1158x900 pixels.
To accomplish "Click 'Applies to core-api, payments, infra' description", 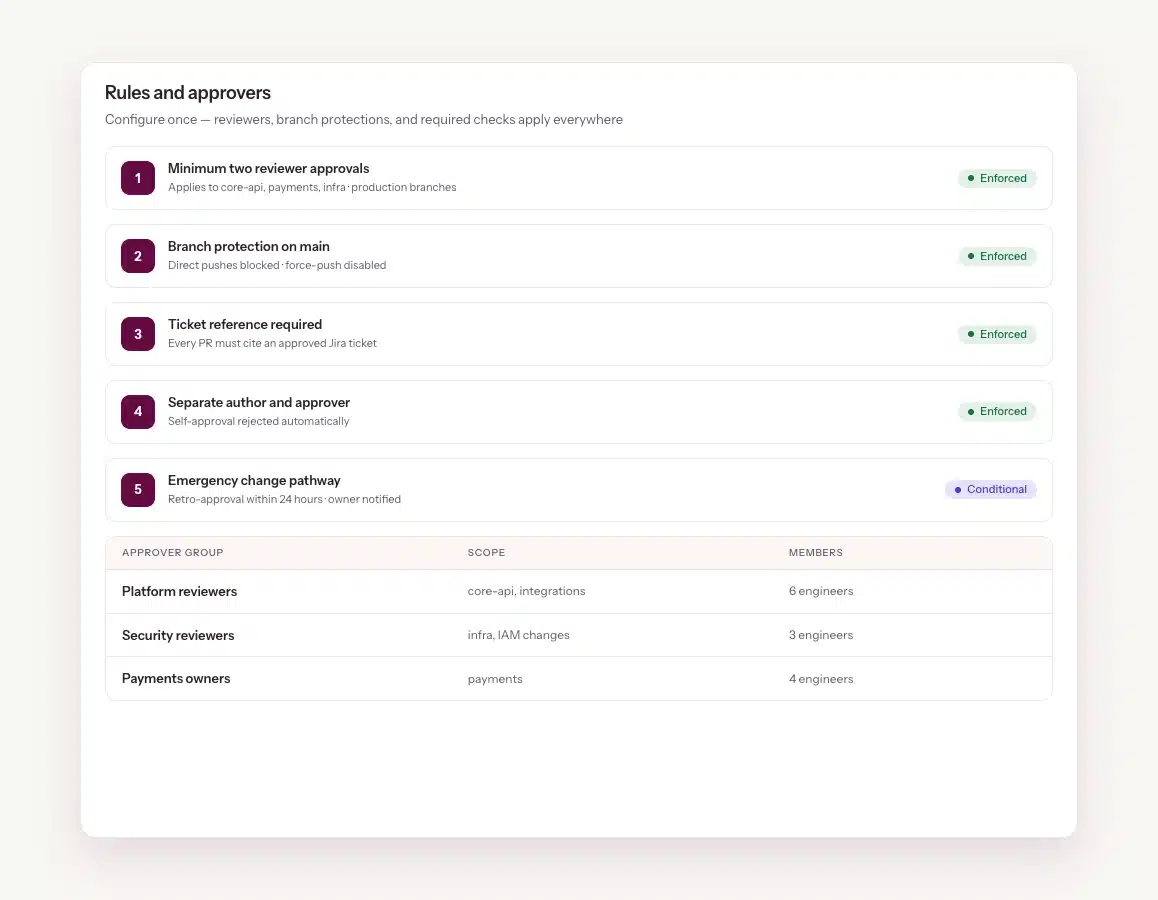I will click(312, 188).
